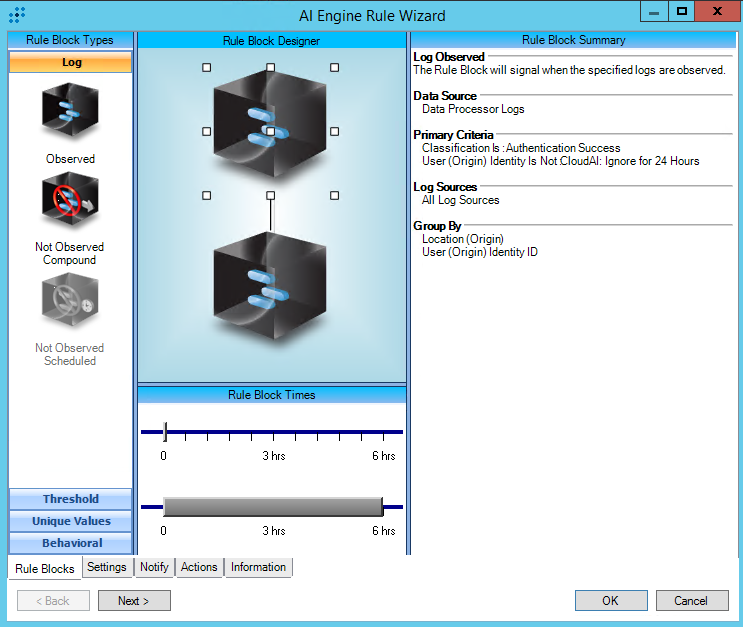743x627 pixels.
Task: Click the upper time slider handle at 0
Action: (165, 432)
